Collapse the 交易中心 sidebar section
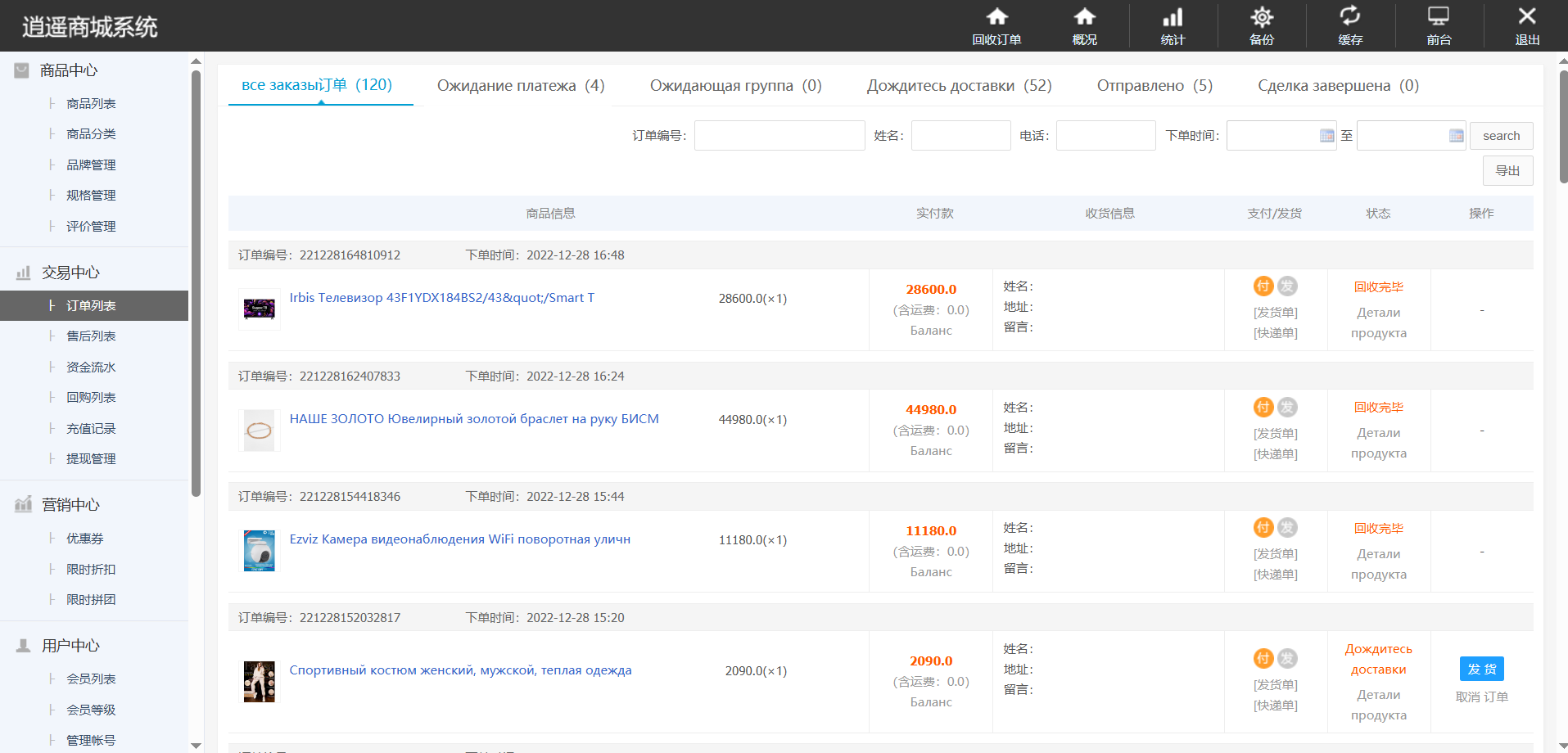 pyautogui.click(x=70, y=273)
